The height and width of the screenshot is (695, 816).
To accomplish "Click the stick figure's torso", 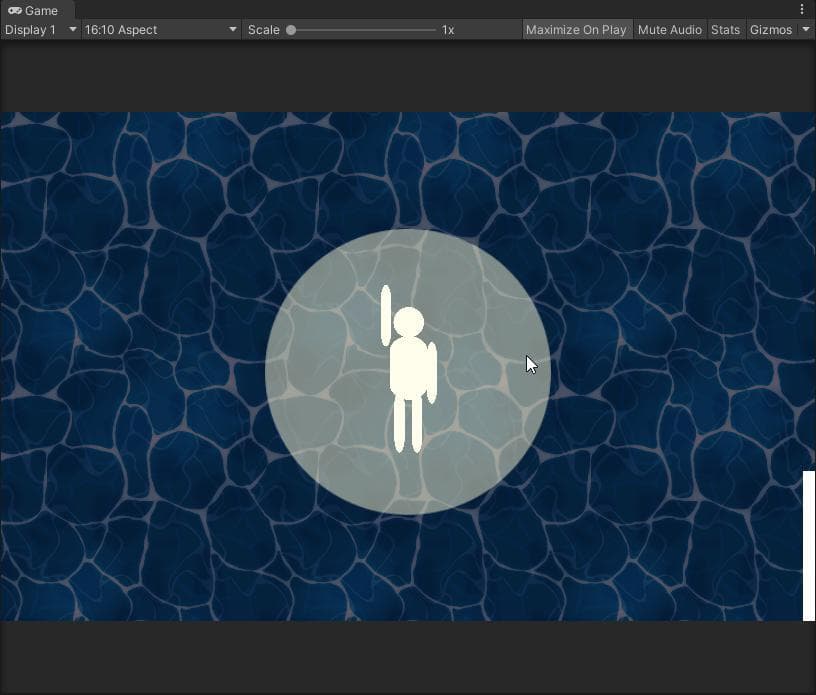I will 410,369.
